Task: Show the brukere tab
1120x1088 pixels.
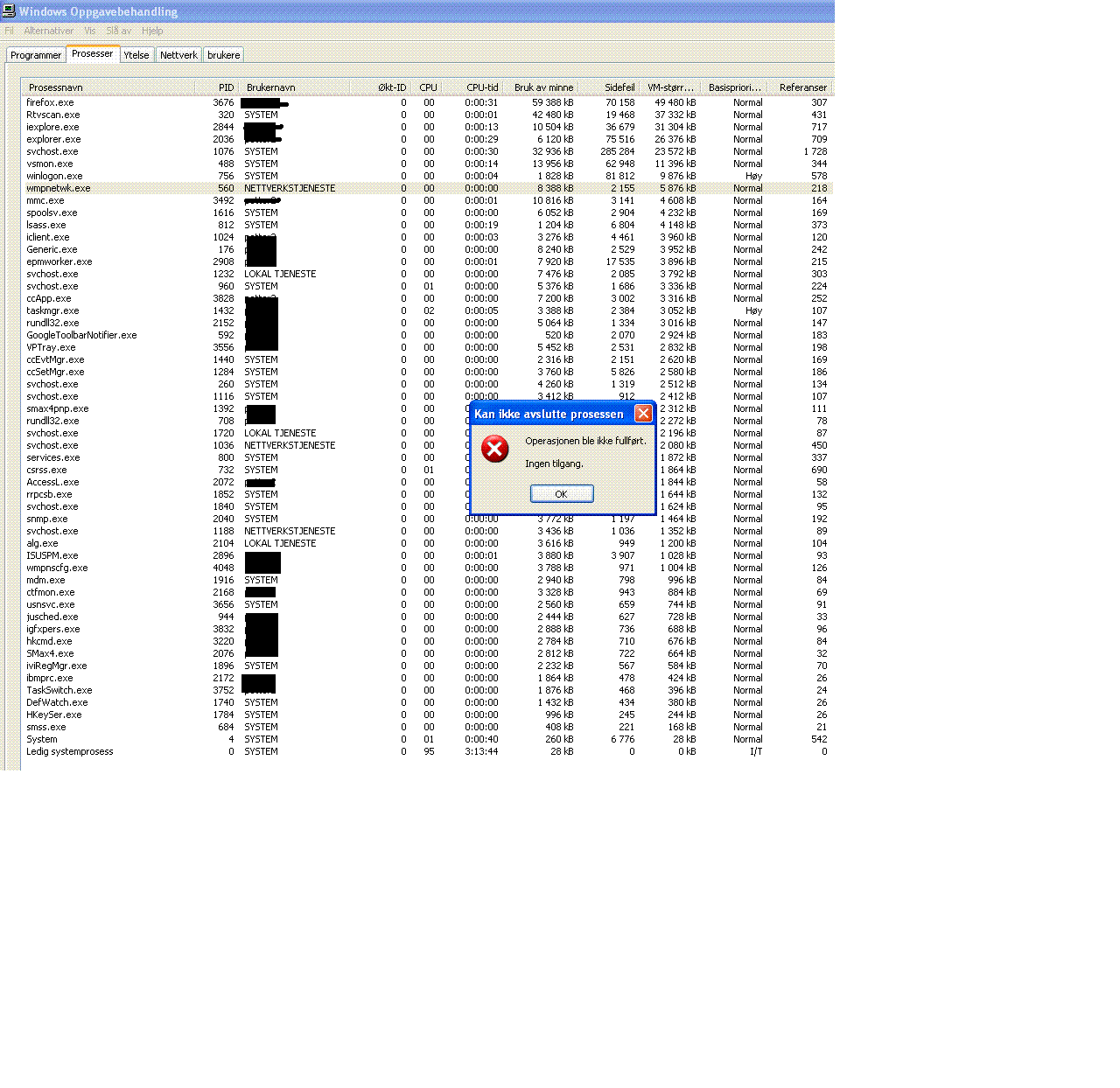Action: [x=224, y=55]
